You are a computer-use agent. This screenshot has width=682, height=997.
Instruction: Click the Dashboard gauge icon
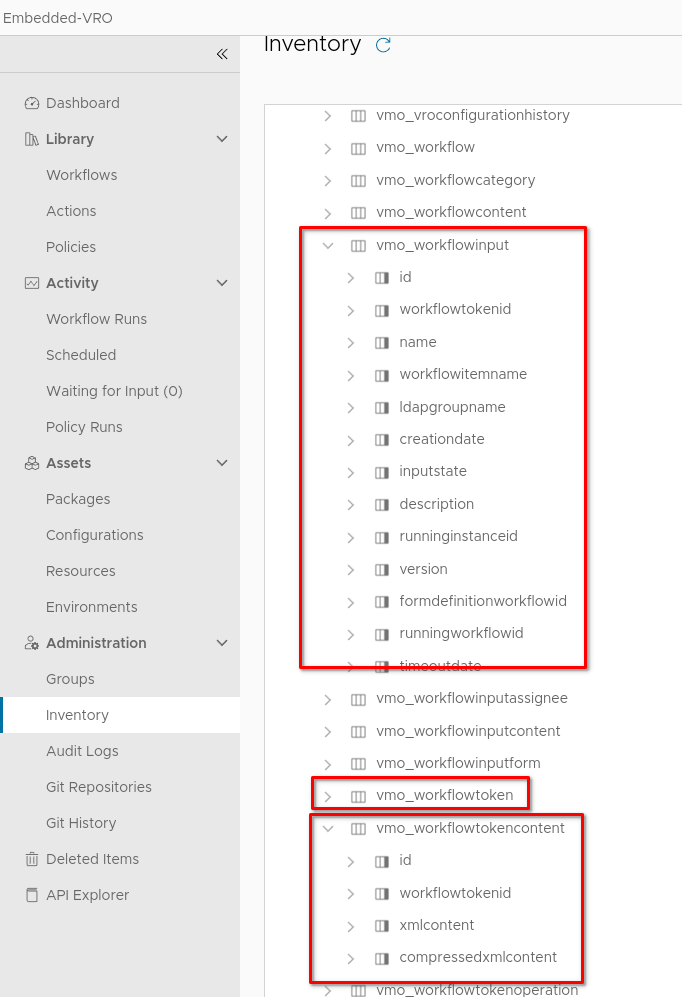tap(31, 103)
